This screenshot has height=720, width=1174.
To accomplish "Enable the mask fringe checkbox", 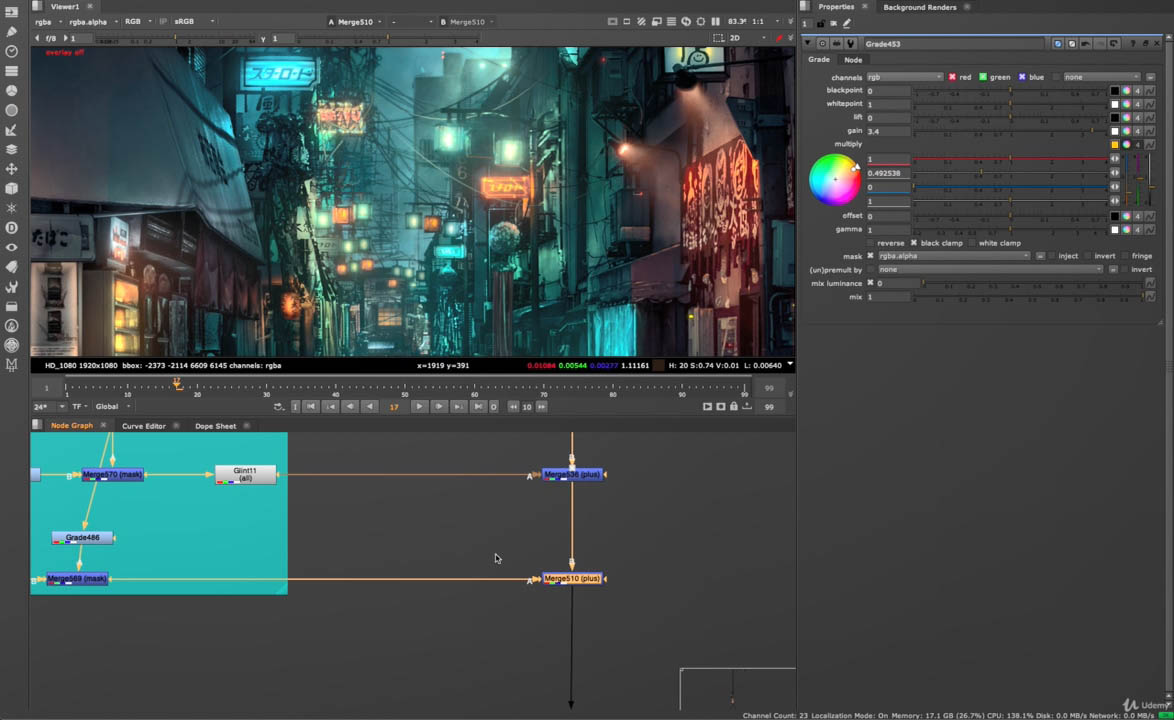I will point(1125,256).
